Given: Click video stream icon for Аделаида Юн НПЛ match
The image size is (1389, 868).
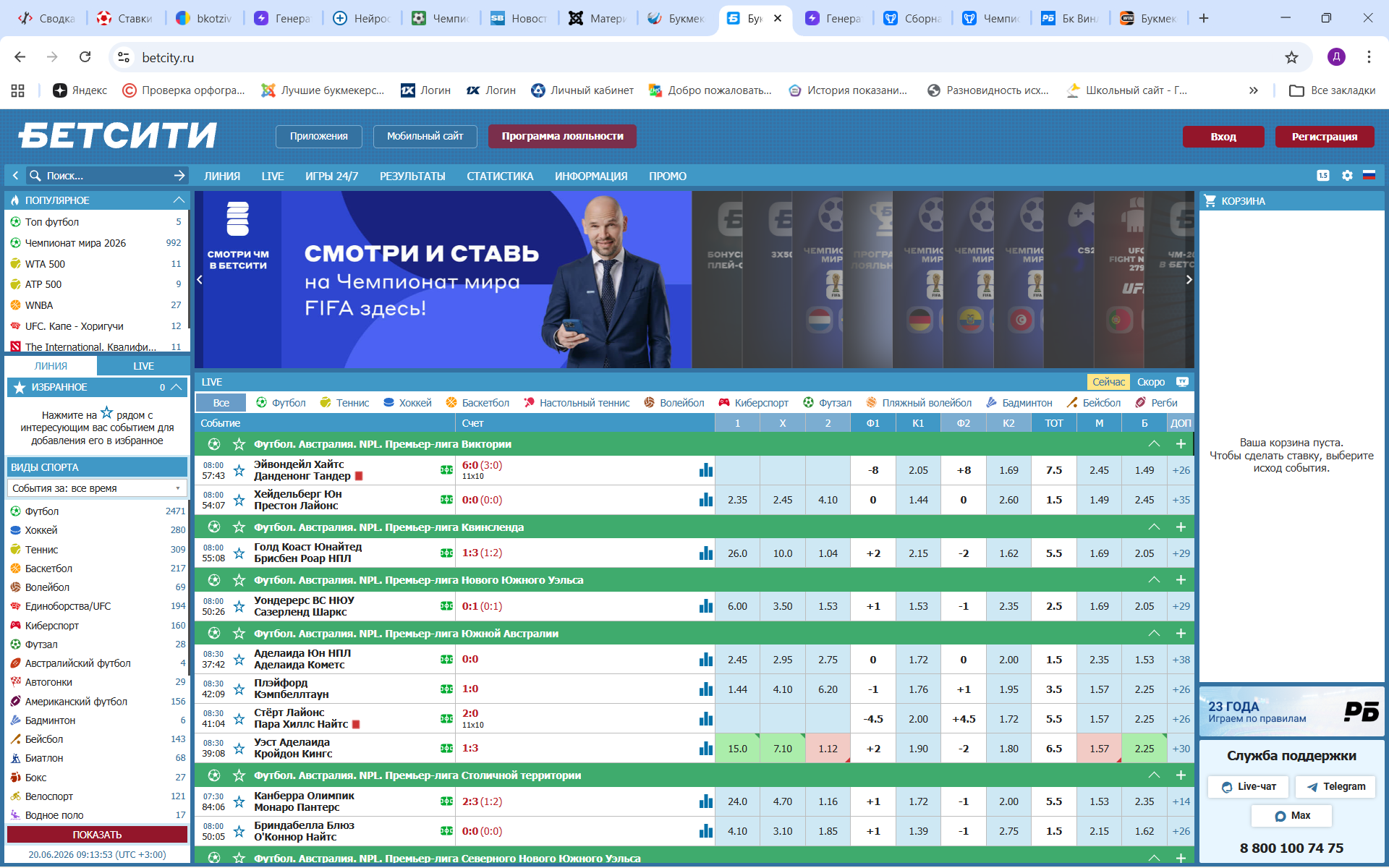Looking at the screenshot, I should [446, 660].
